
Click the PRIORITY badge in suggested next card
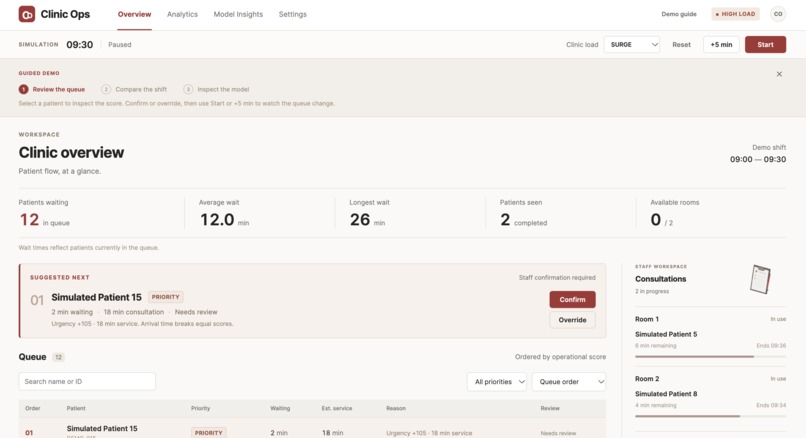tap(166, 297)
